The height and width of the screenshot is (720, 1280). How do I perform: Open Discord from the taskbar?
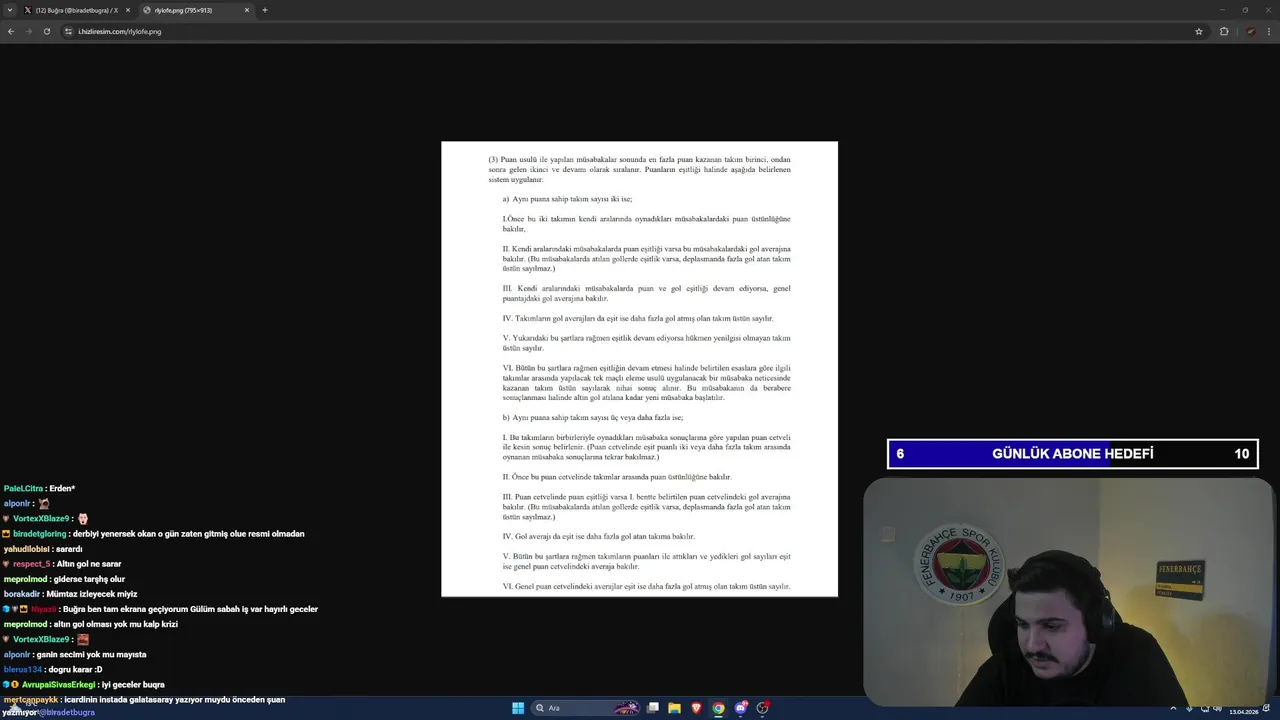741,708
